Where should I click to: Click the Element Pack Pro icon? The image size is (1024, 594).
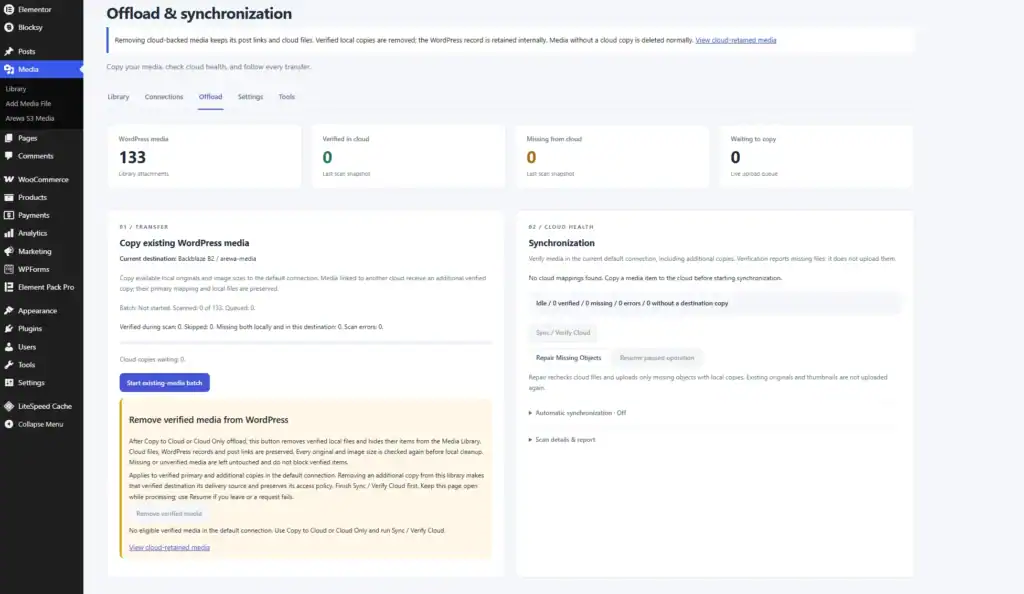pyautogui.click(x=8, y=287)
